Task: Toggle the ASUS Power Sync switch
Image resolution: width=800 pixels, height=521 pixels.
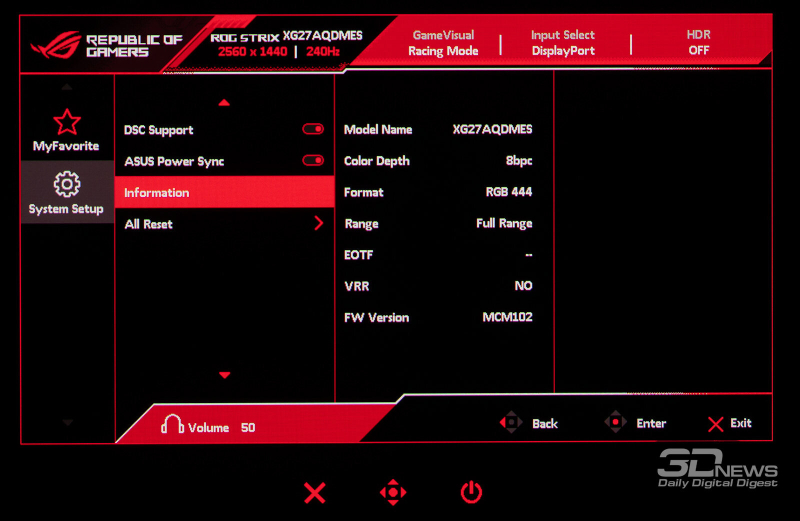Action: point(313,161)
